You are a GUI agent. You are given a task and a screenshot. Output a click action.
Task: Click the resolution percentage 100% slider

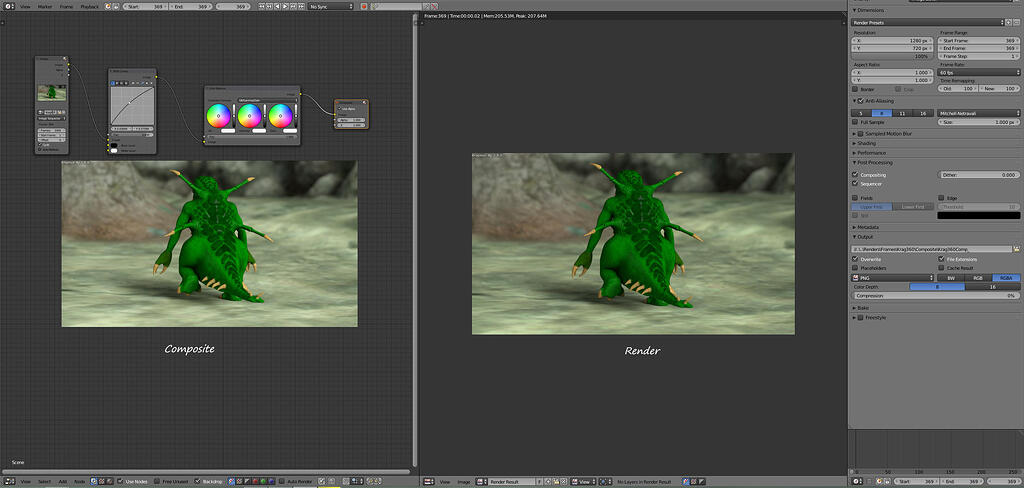point(893,56)
